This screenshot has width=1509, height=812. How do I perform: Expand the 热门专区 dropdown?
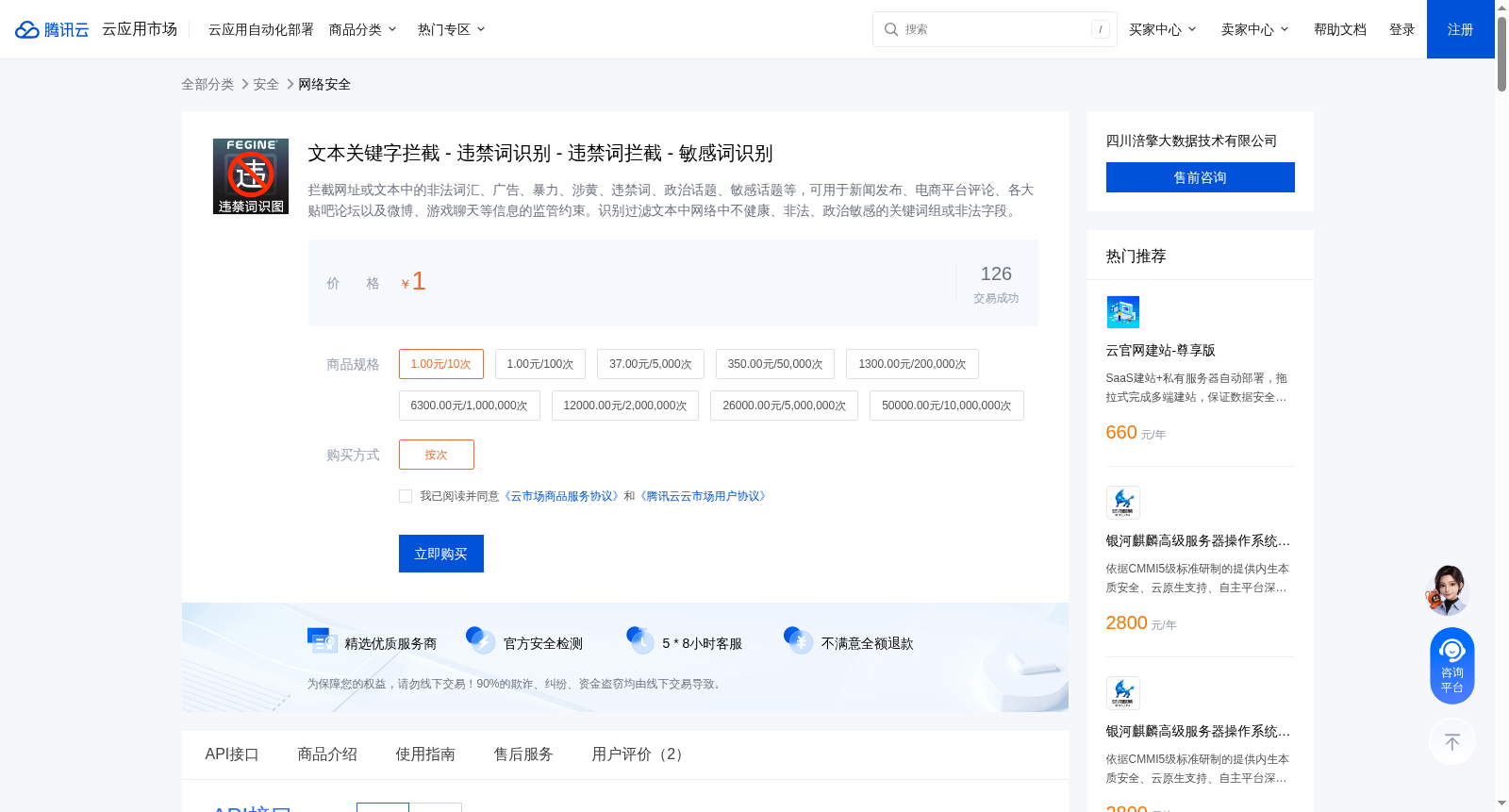pos(452,29)
